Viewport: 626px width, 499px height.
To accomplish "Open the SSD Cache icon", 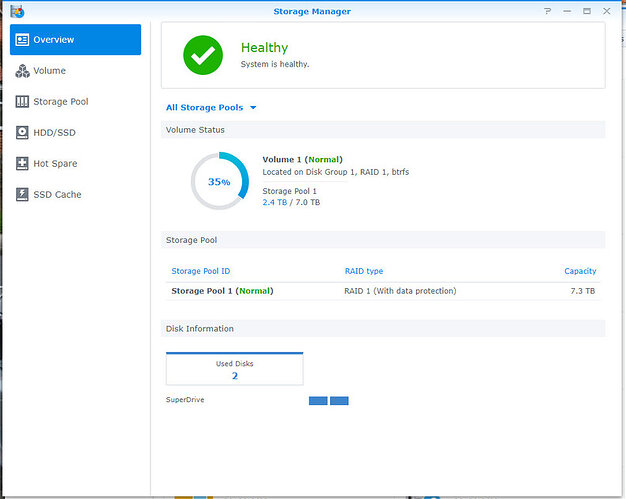I will pos(22,194).
